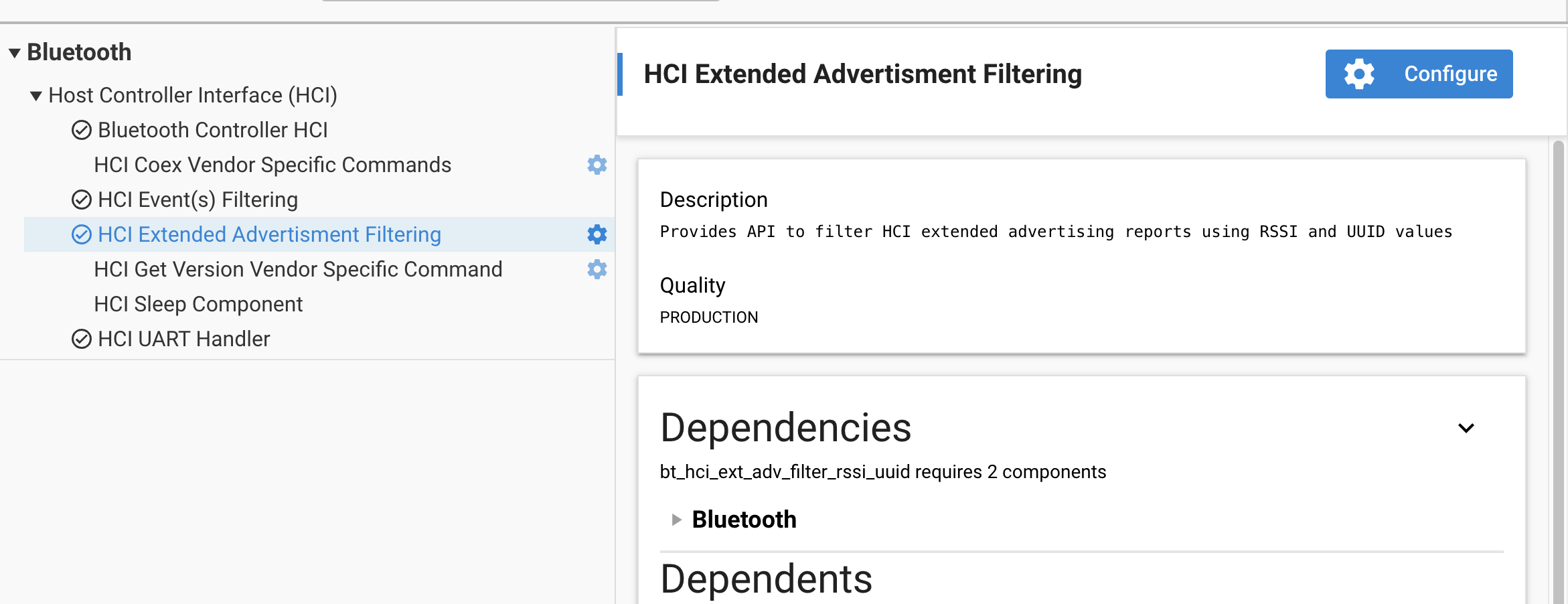Select HCI Sleep Component in the tree
The width and height of the screenshot is (1568, 604).
pyautogui.click(x=199, y=304)
